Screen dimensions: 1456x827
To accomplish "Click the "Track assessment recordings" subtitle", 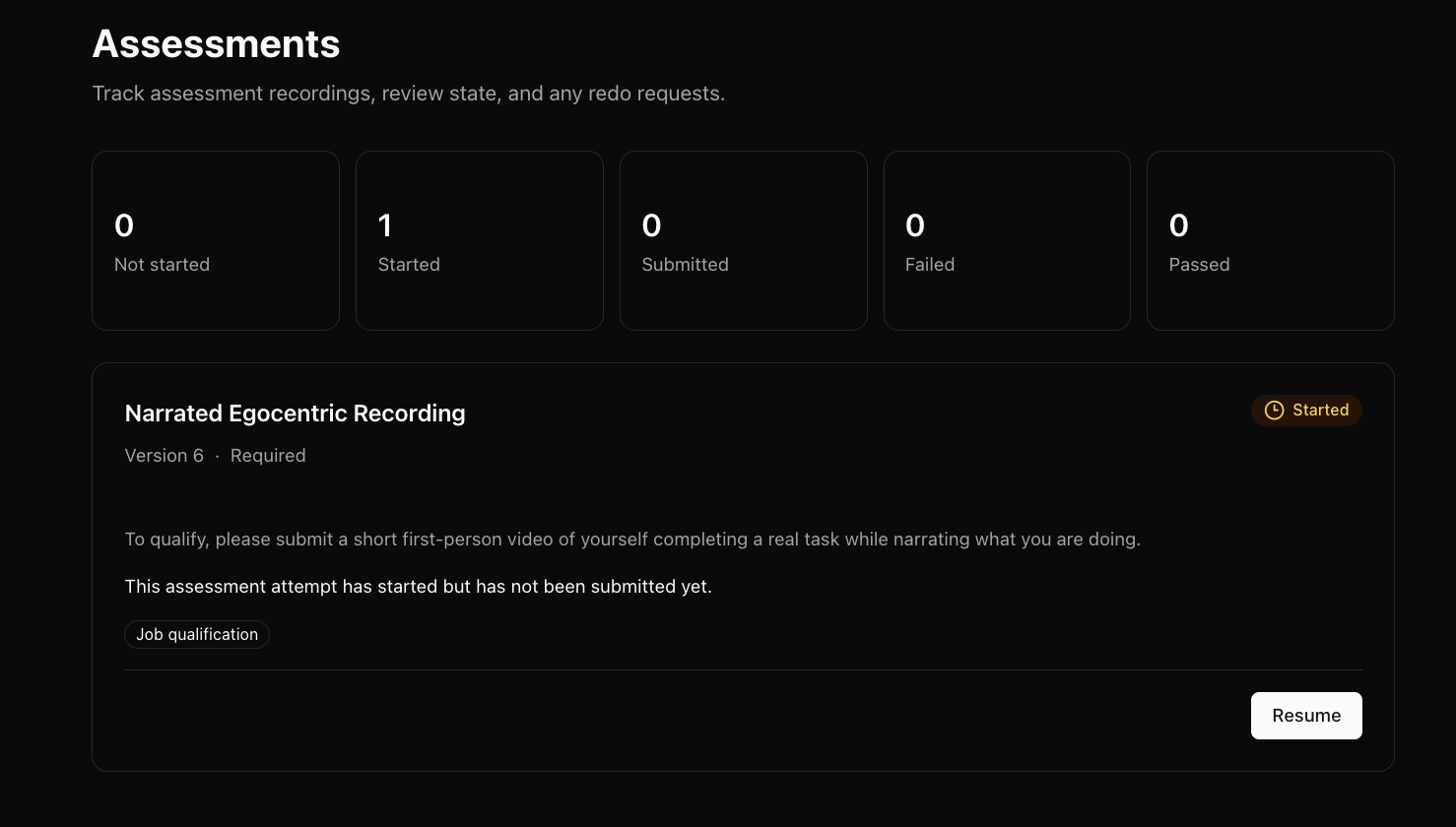I will (x=409, y=94).
